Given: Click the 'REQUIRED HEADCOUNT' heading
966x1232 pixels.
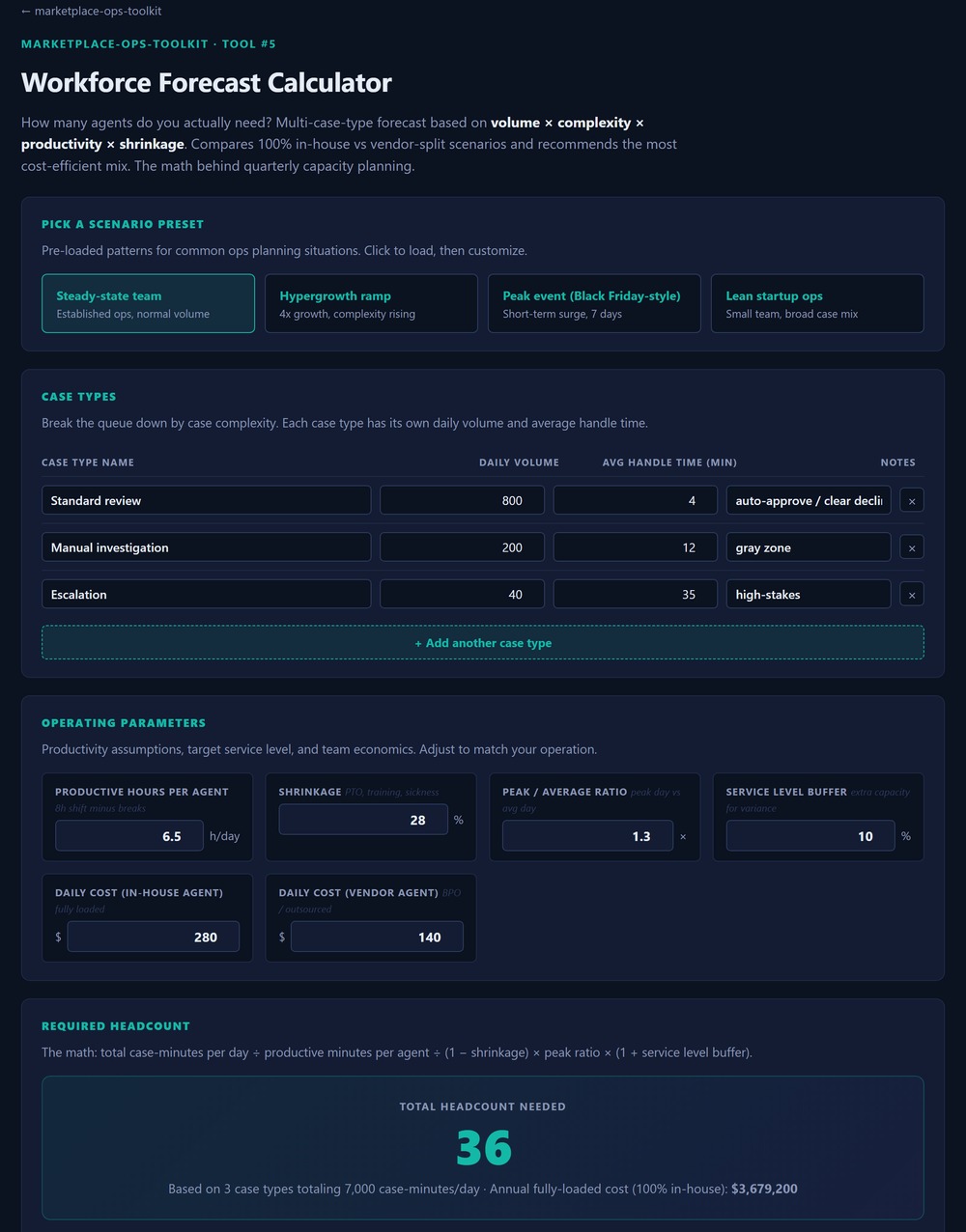Looking at the screenshot, I should pyautogui.click(x=116, y=1026).
